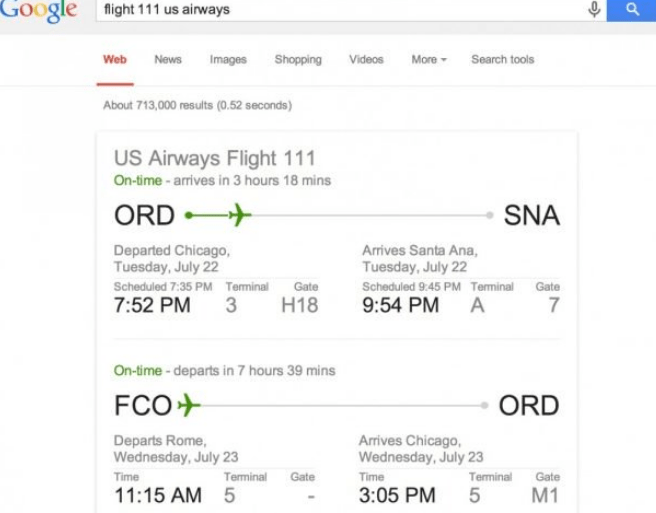656x513 pixels.
Task: Click the ORD destination endpoint dot
Action: coord(484,405)
